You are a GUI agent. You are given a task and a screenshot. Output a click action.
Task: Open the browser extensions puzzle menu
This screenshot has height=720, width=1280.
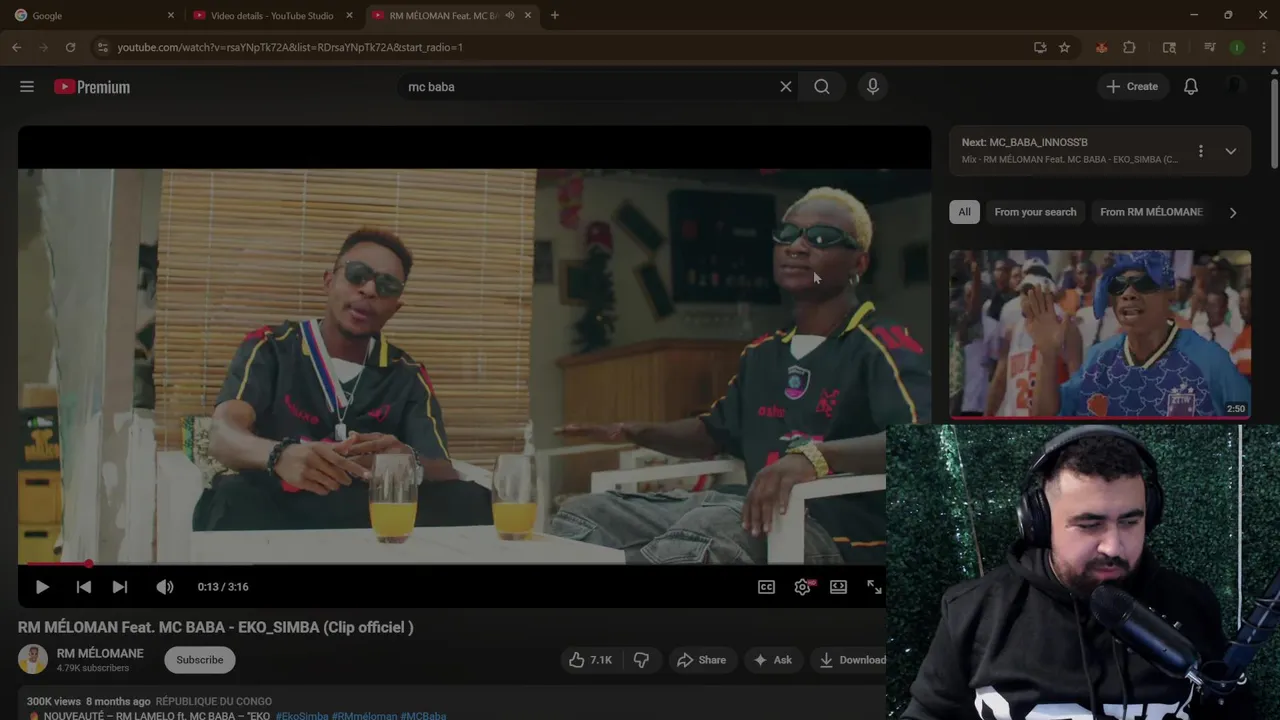[x=1129, y=47]
